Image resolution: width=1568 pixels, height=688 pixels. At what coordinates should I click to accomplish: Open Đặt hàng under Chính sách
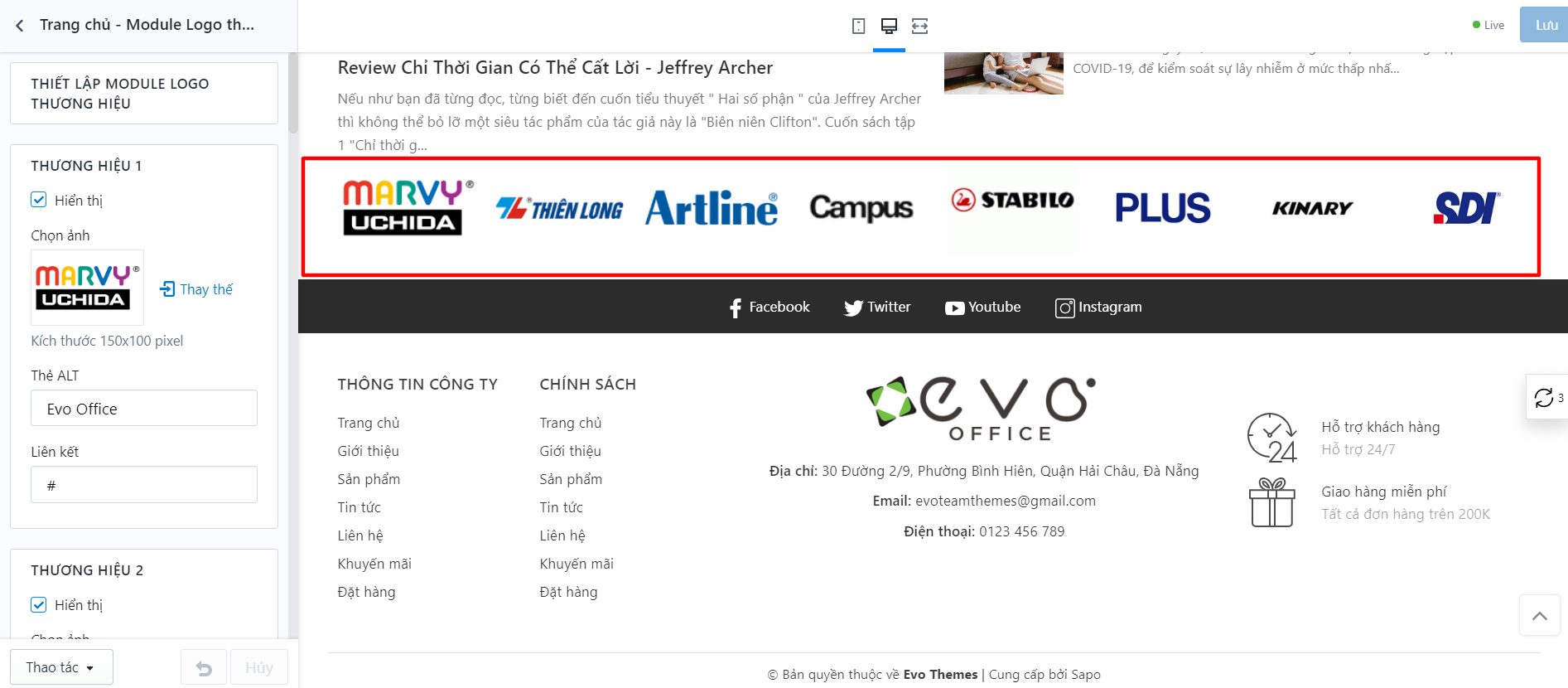(568, 592)
